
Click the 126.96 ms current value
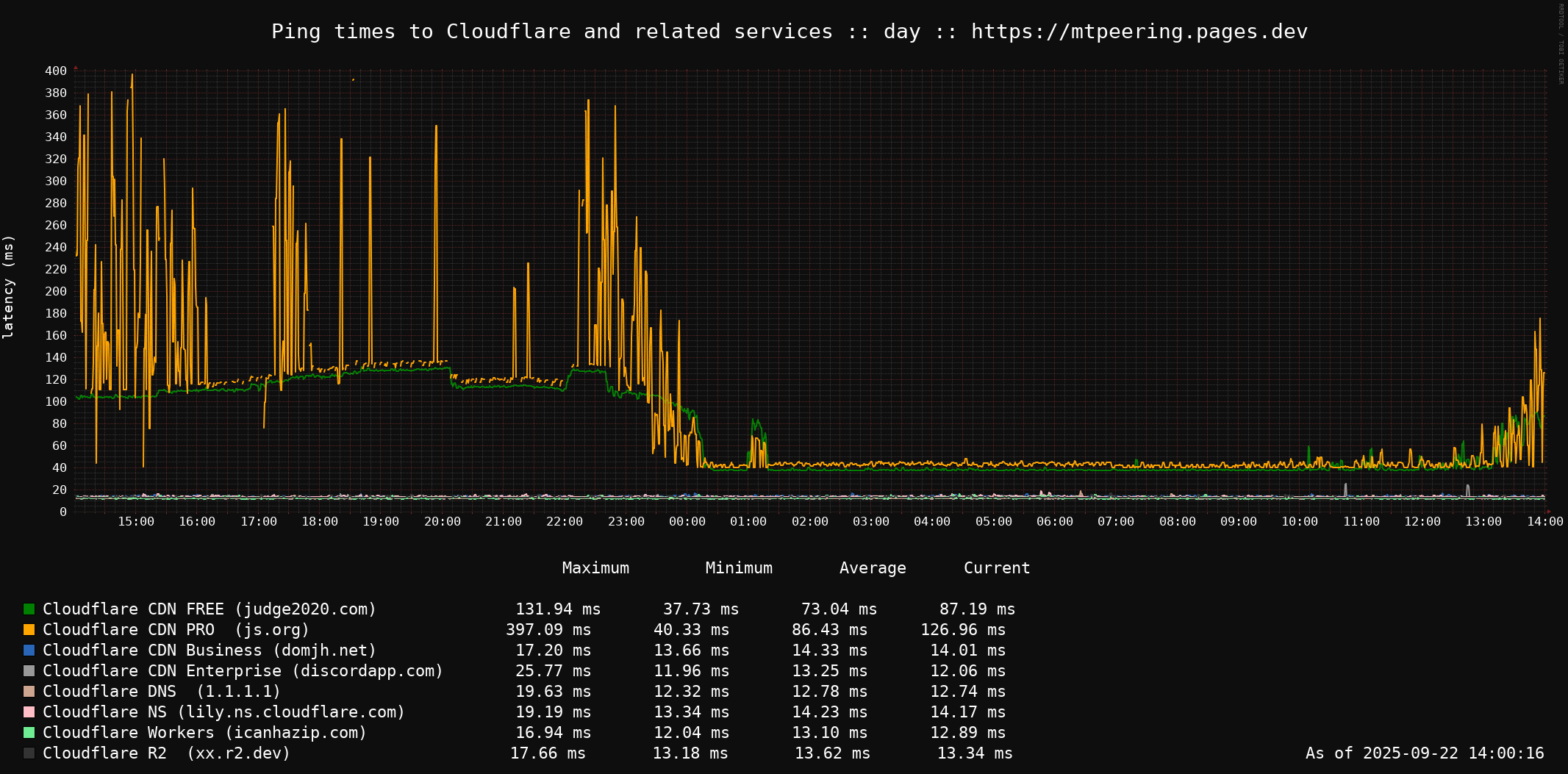coord(963,630)
